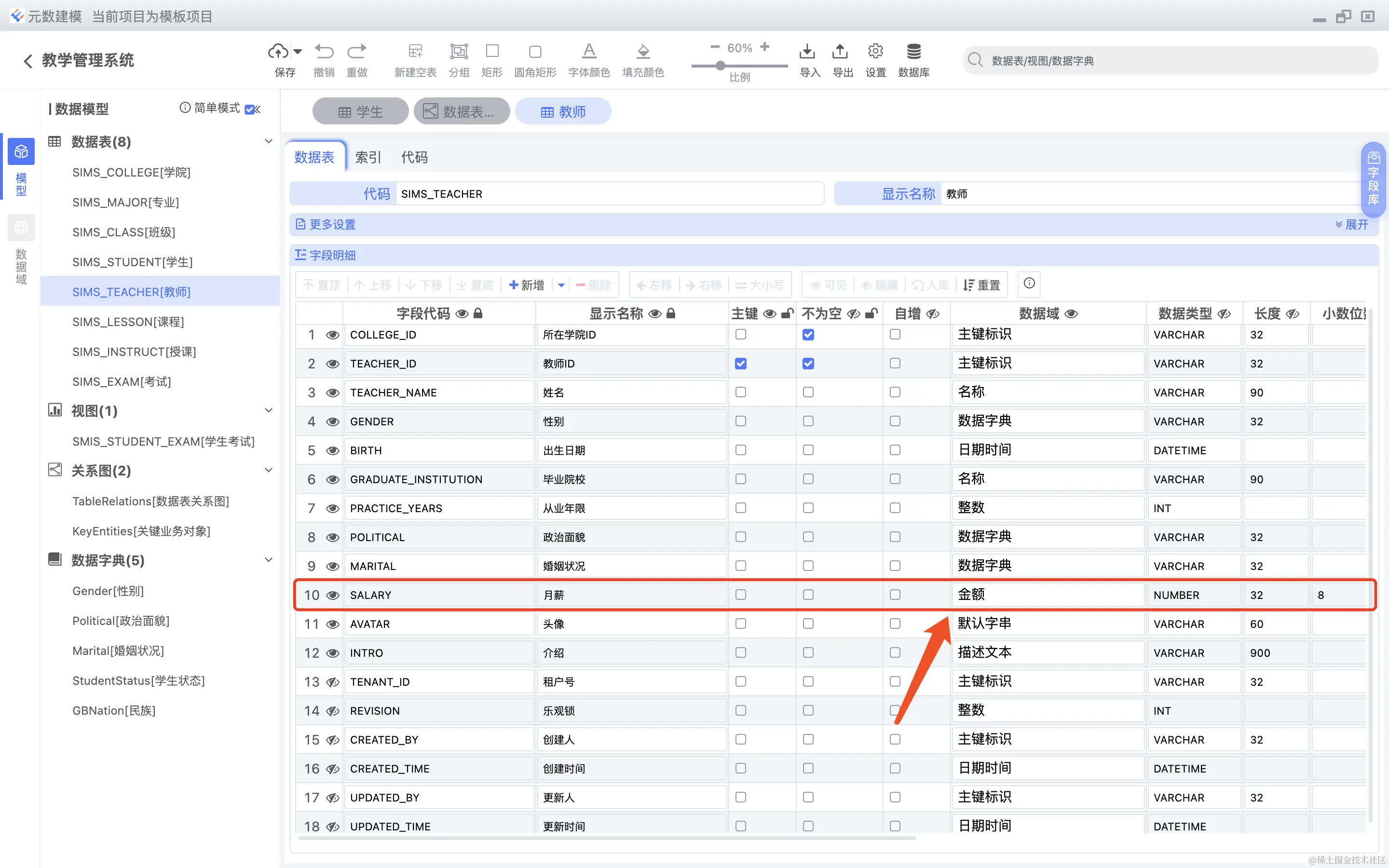Open the Fill Color tool
The image size is (1389, 868).
click(643, 52)
